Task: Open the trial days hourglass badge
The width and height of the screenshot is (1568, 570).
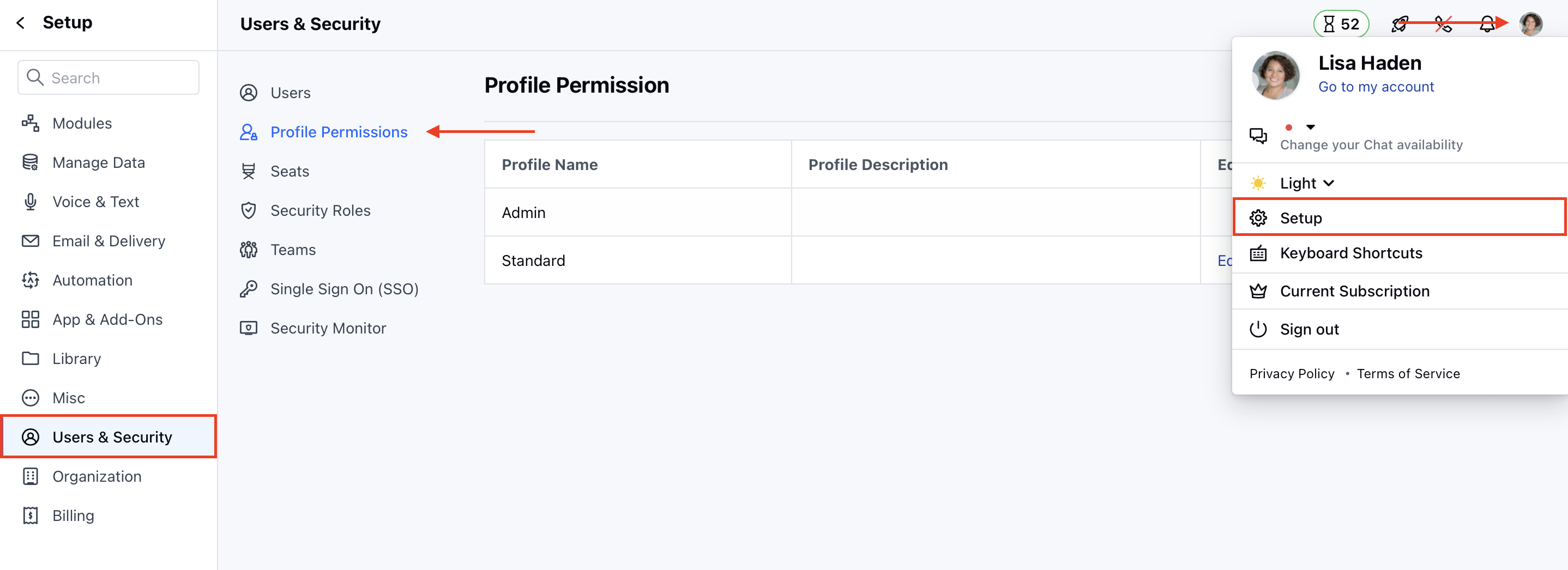Action: pos(1341,25)
